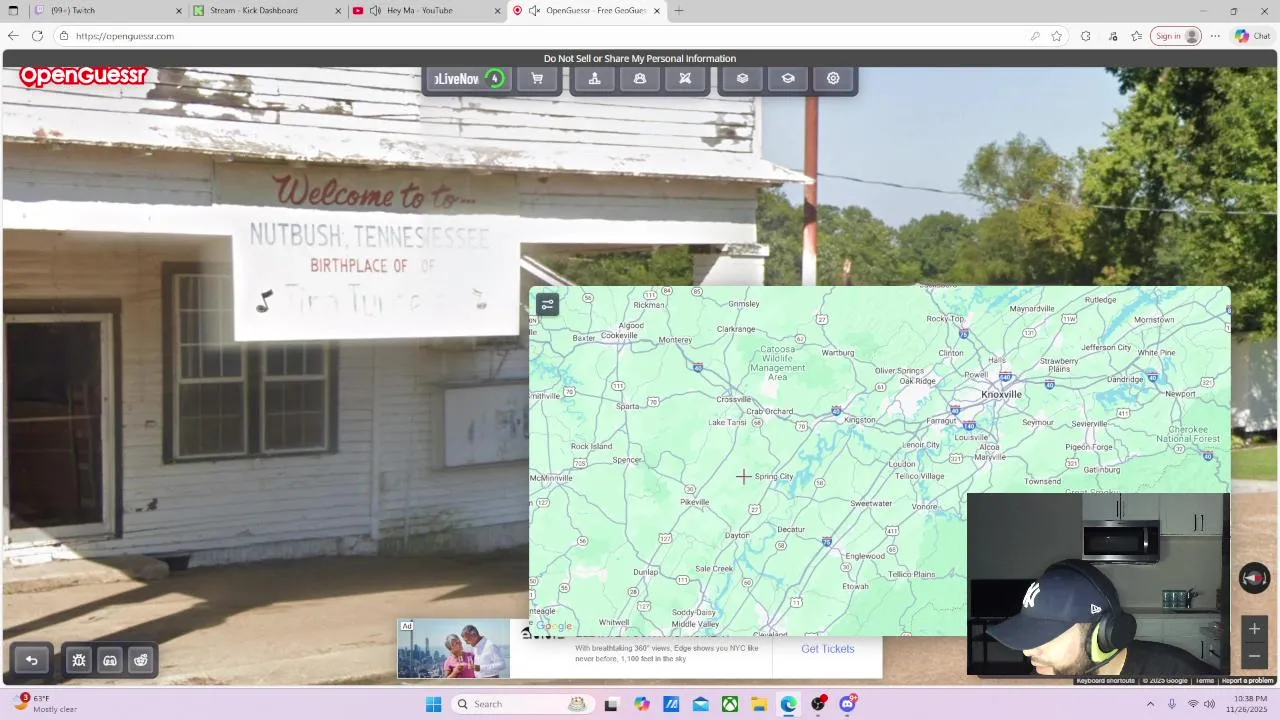Open the media control music icon

[1113, 36]
